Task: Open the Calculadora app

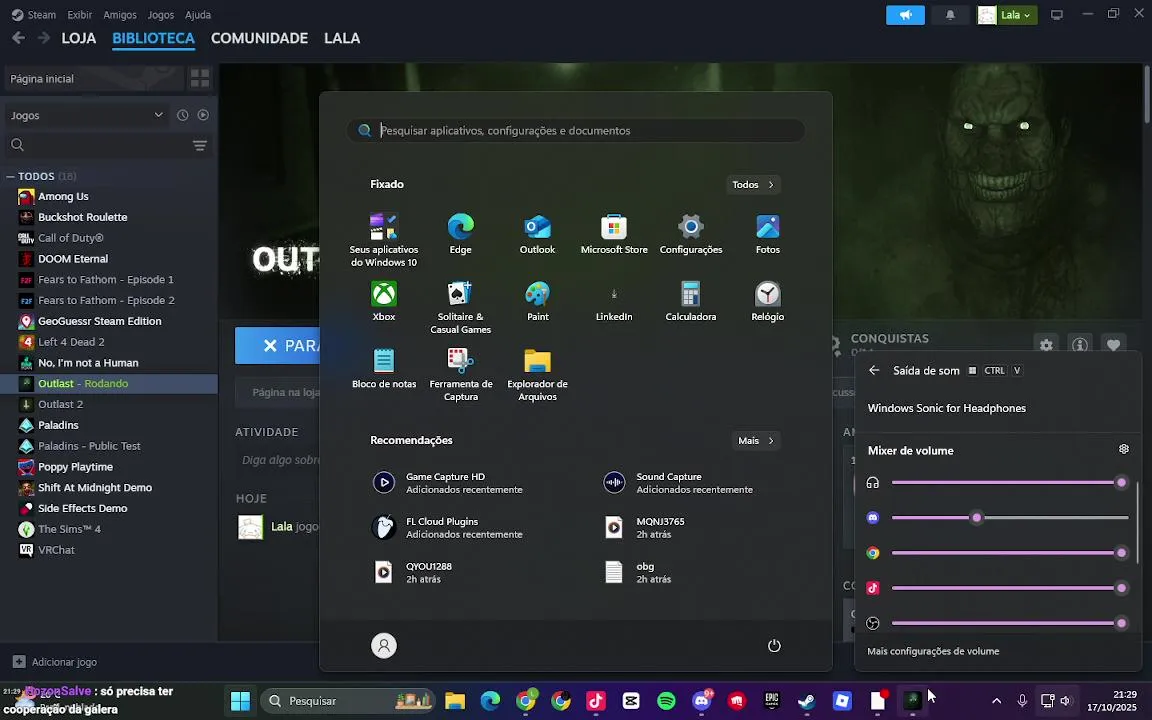Action: pyautogui.click(x=691, y=301)
